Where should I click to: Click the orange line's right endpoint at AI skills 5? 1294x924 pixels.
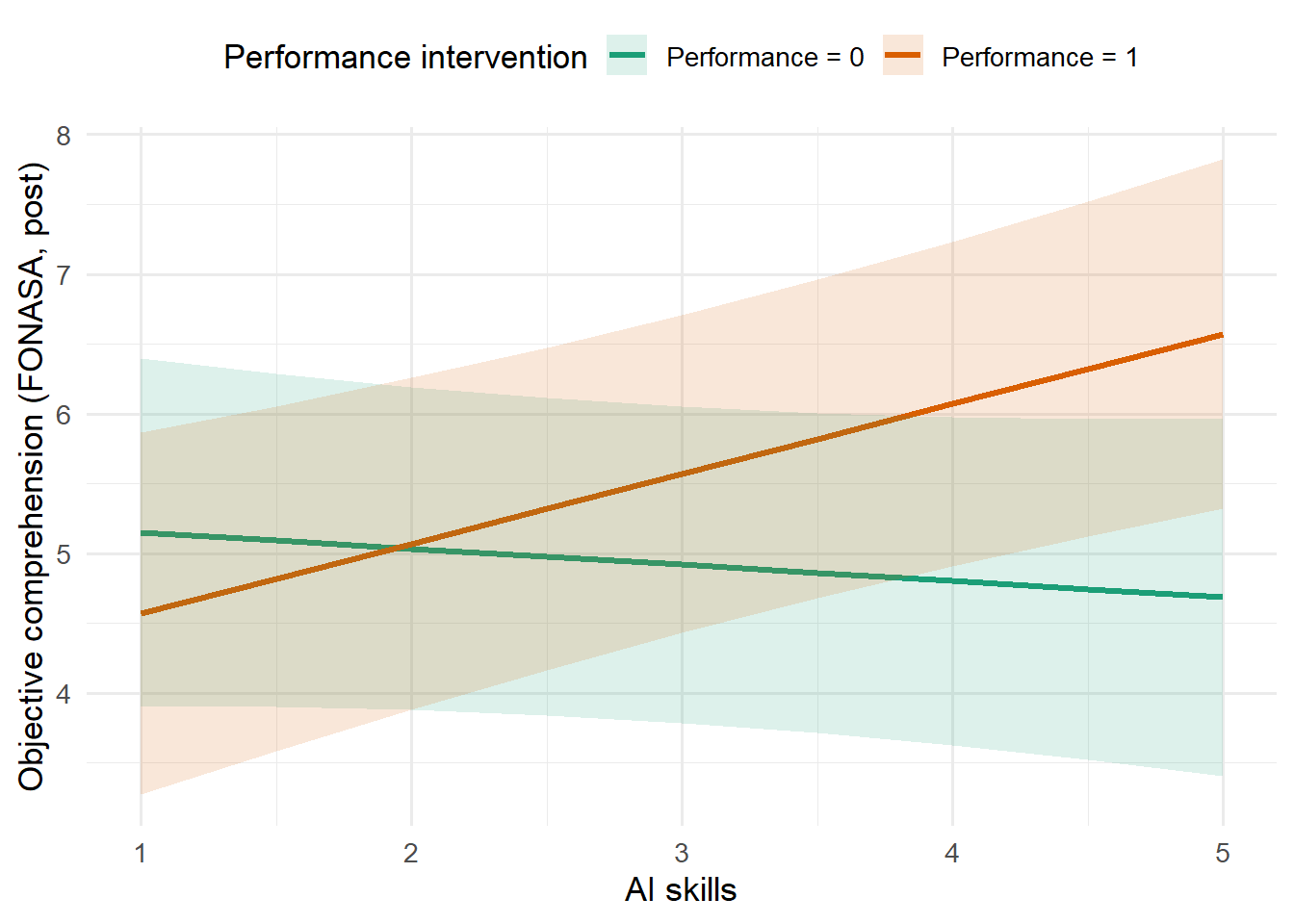point(1221,335)
